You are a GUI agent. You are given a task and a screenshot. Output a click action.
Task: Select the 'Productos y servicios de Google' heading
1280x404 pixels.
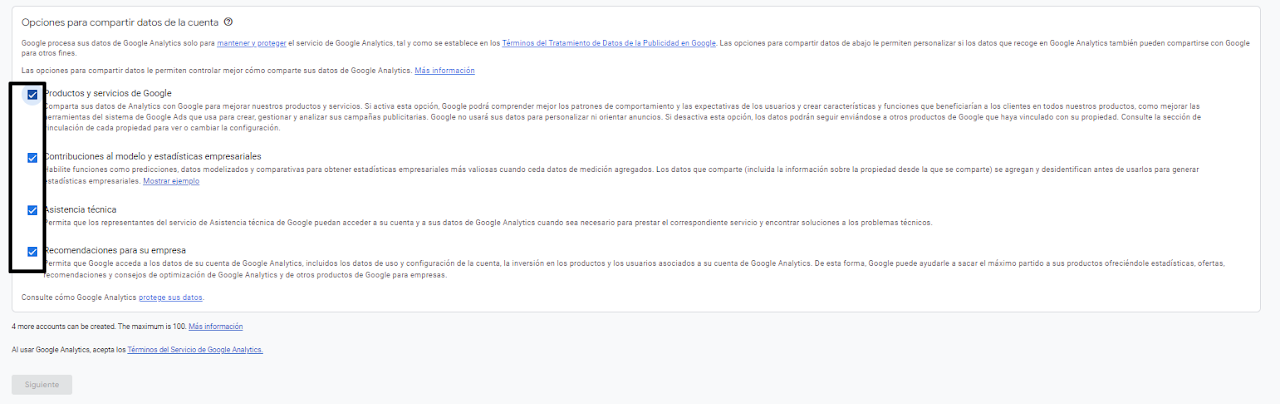pyautogui.click(x=107, y=93)
